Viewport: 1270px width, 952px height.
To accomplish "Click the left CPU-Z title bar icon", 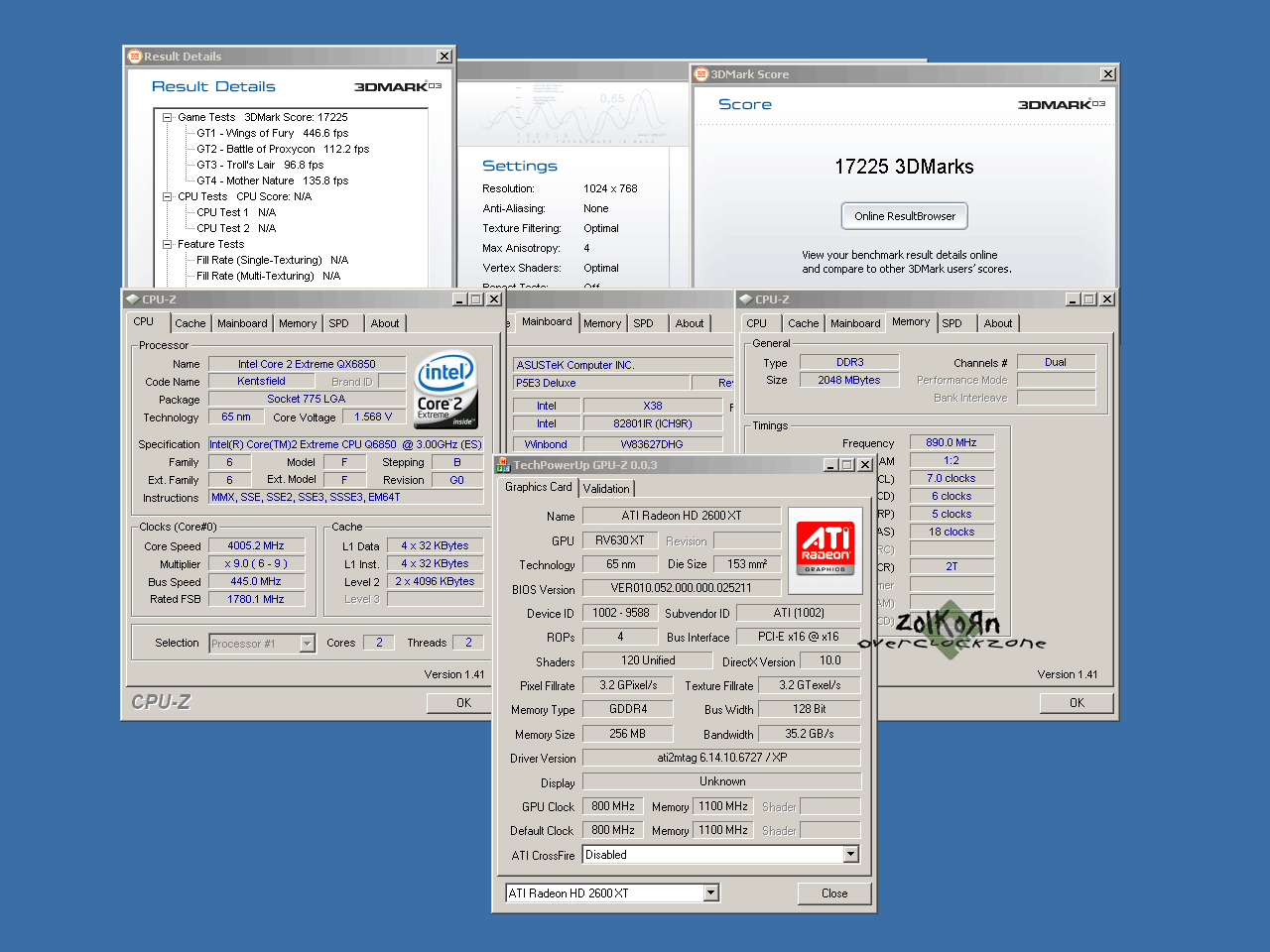I will click(x=132, y=298).
